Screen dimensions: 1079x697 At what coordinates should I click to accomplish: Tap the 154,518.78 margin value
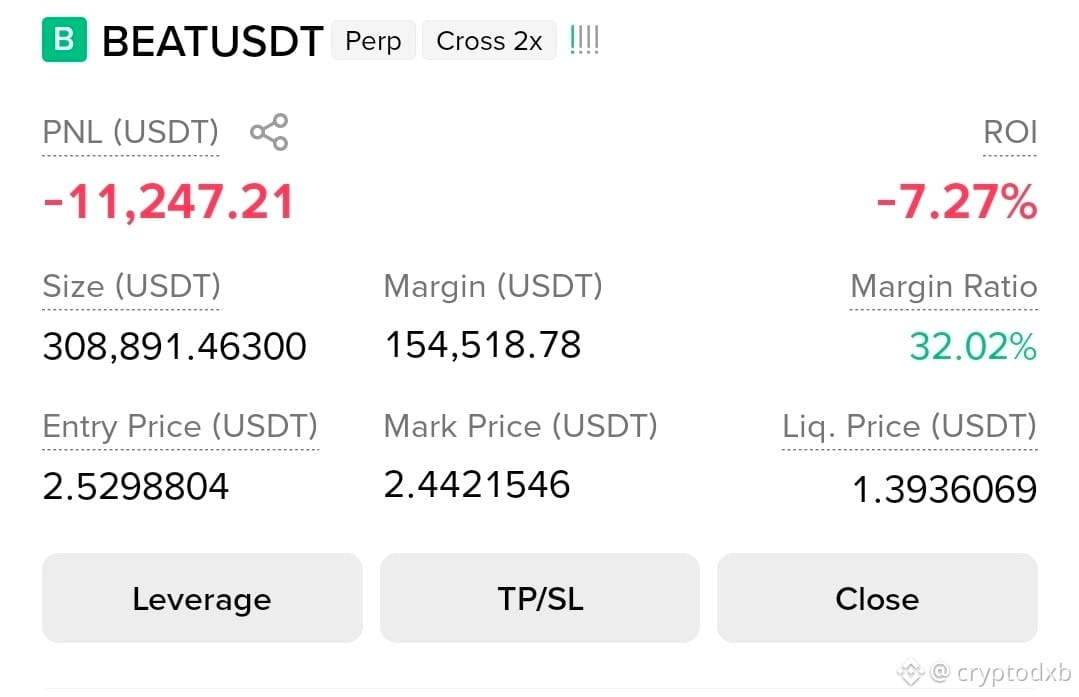coord(483,345)
